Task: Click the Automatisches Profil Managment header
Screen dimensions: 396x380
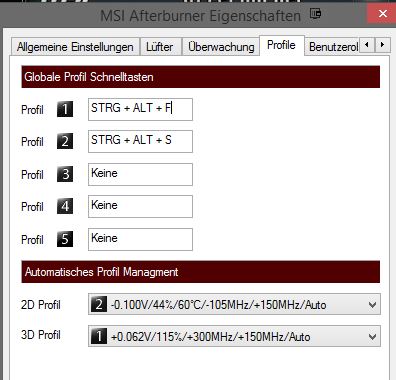Action: pyautogui.click(x=201, y=272)
